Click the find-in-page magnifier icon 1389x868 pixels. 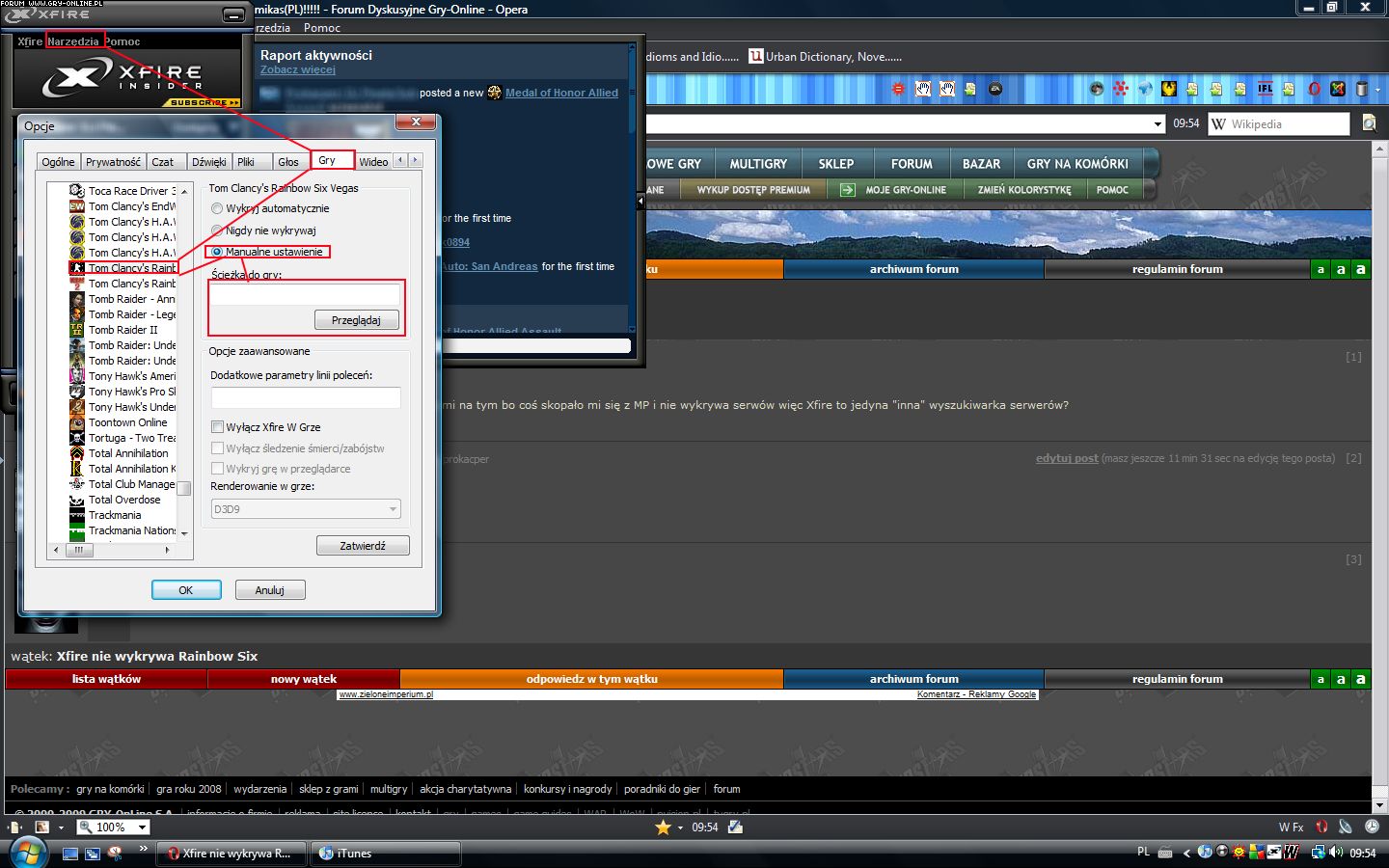click(x=1369, y=123)
